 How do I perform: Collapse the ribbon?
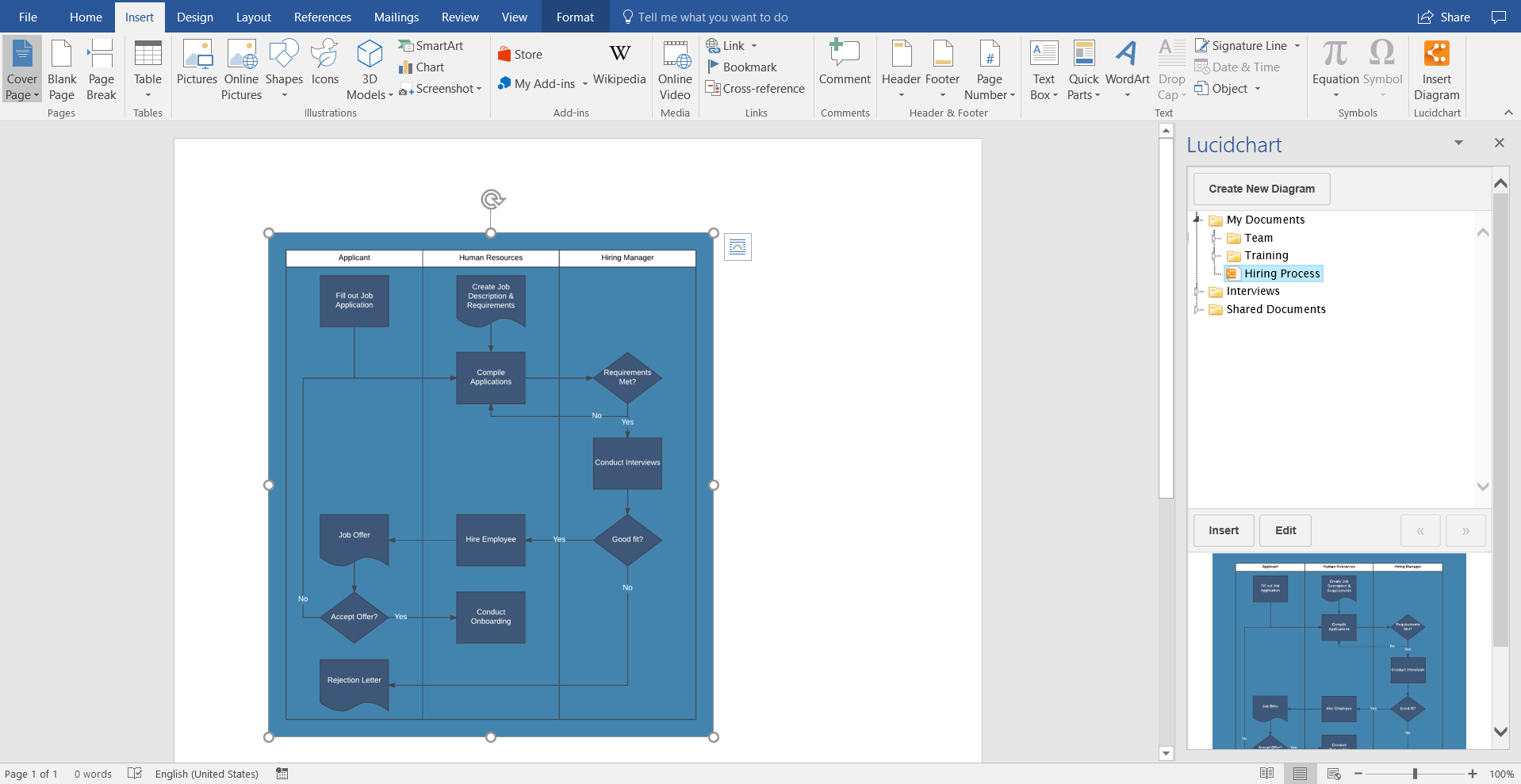point(1508,113)
